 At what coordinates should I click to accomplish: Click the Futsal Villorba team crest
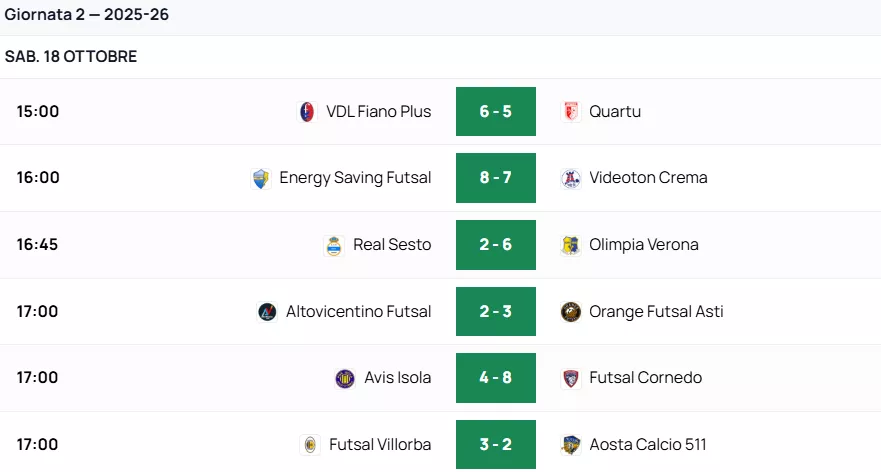click(310, 445)
